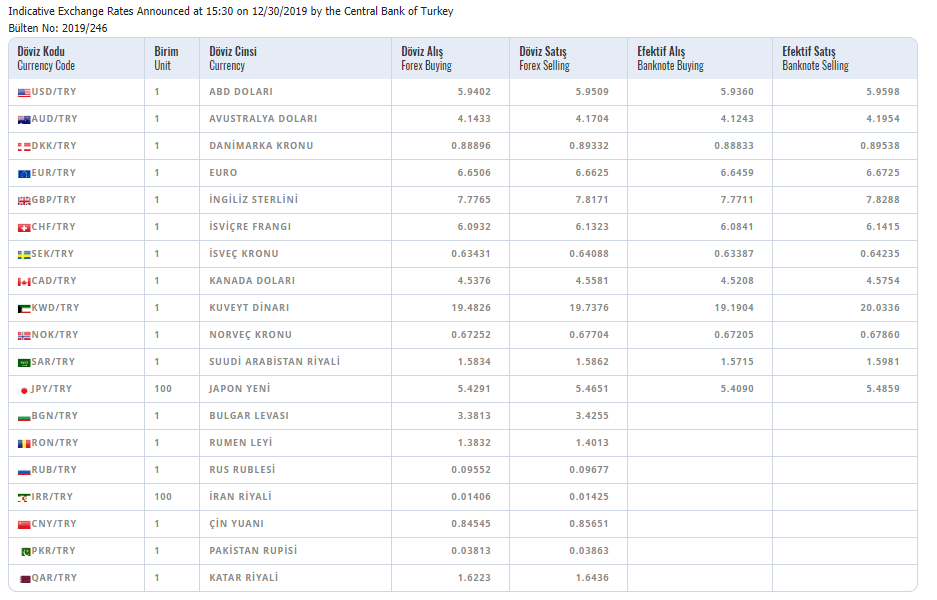Click the Canadian flag icon beside CAD/TRY

pyautogui.click(x=24, y=281)
